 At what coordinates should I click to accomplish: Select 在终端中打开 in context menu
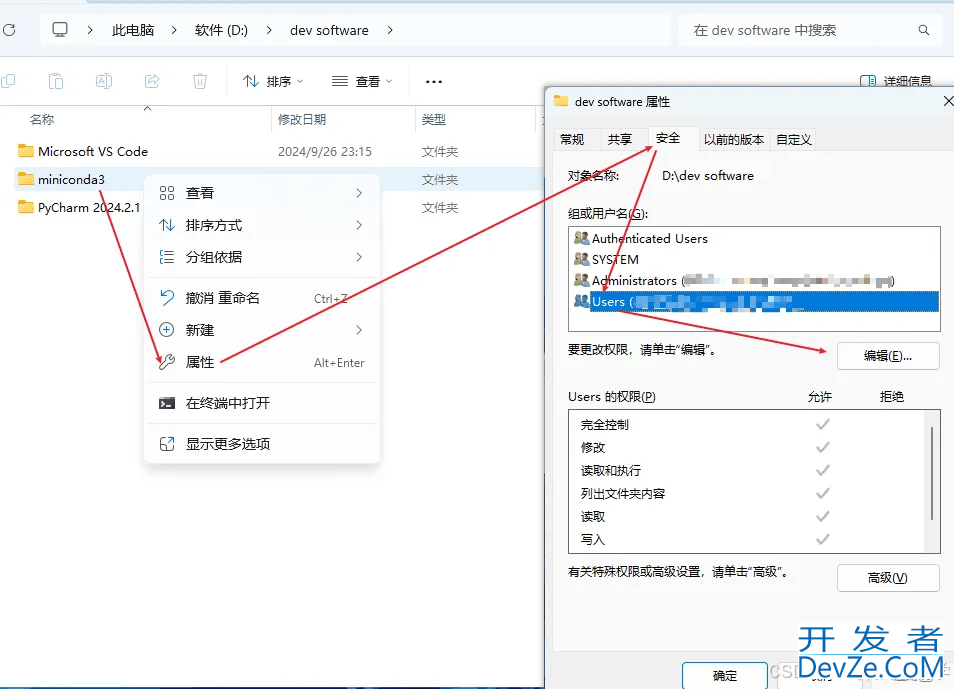262,403
